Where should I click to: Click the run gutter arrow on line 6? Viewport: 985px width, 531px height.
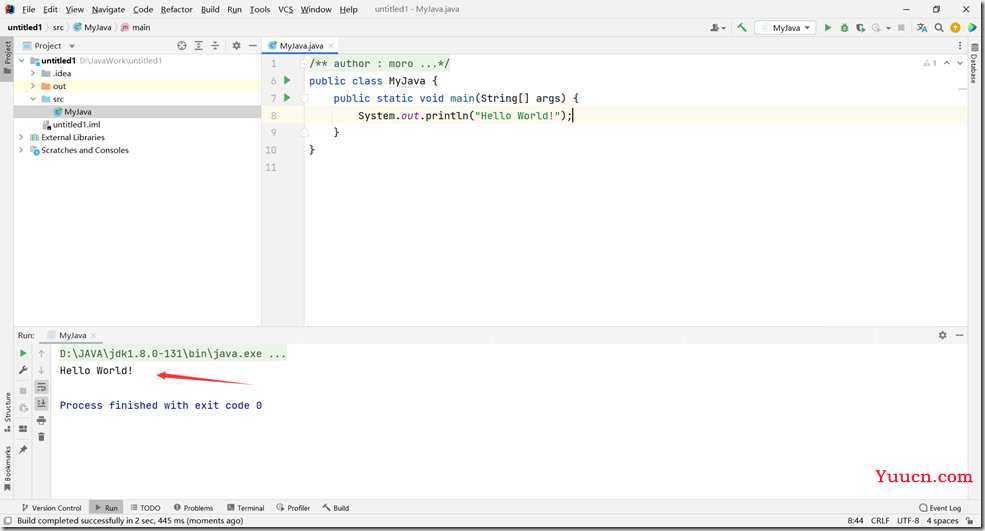(x=287, y=80)
